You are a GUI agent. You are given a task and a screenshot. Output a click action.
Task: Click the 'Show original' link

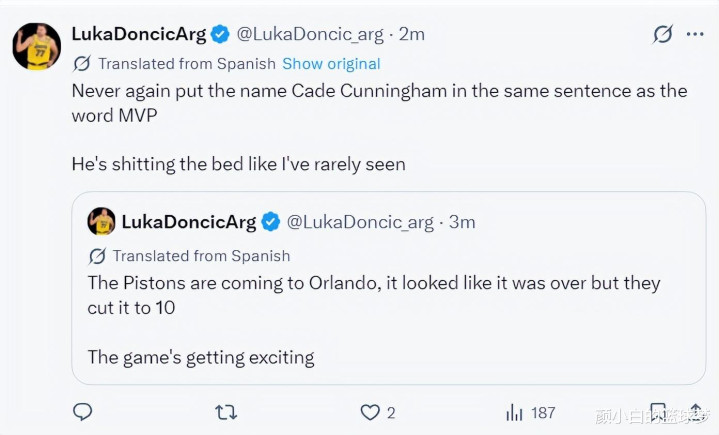point(331,64)
